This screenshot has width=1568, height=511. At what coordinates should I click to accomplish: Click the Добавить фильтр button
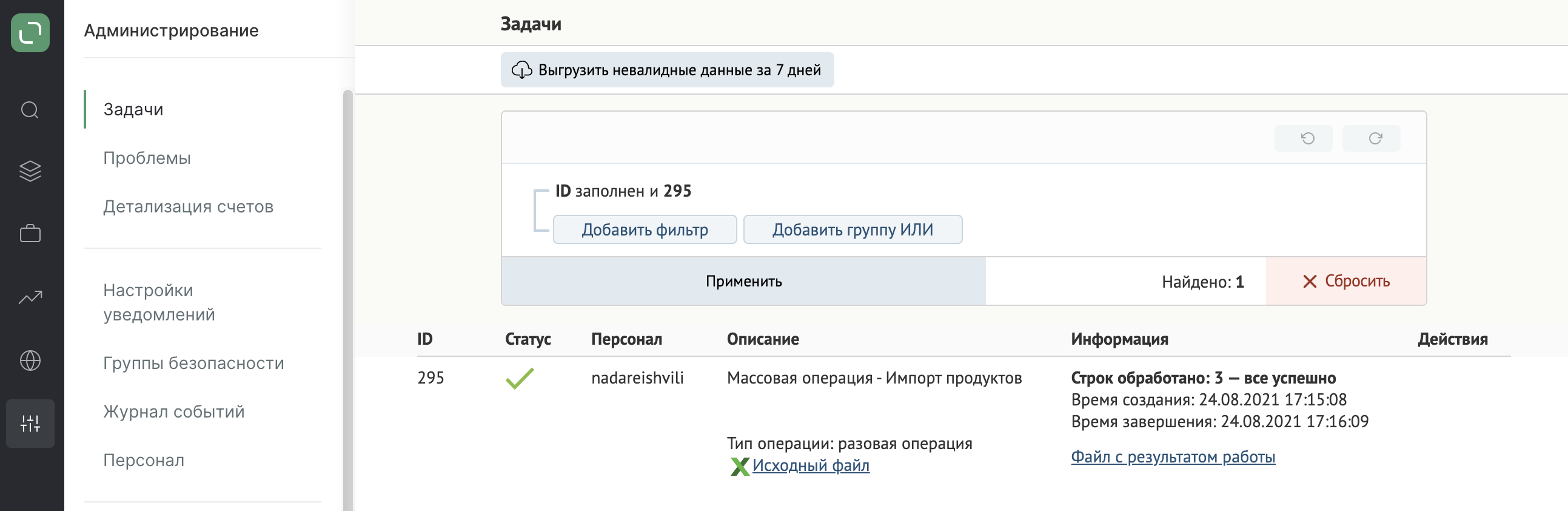(x=645, y=229)
